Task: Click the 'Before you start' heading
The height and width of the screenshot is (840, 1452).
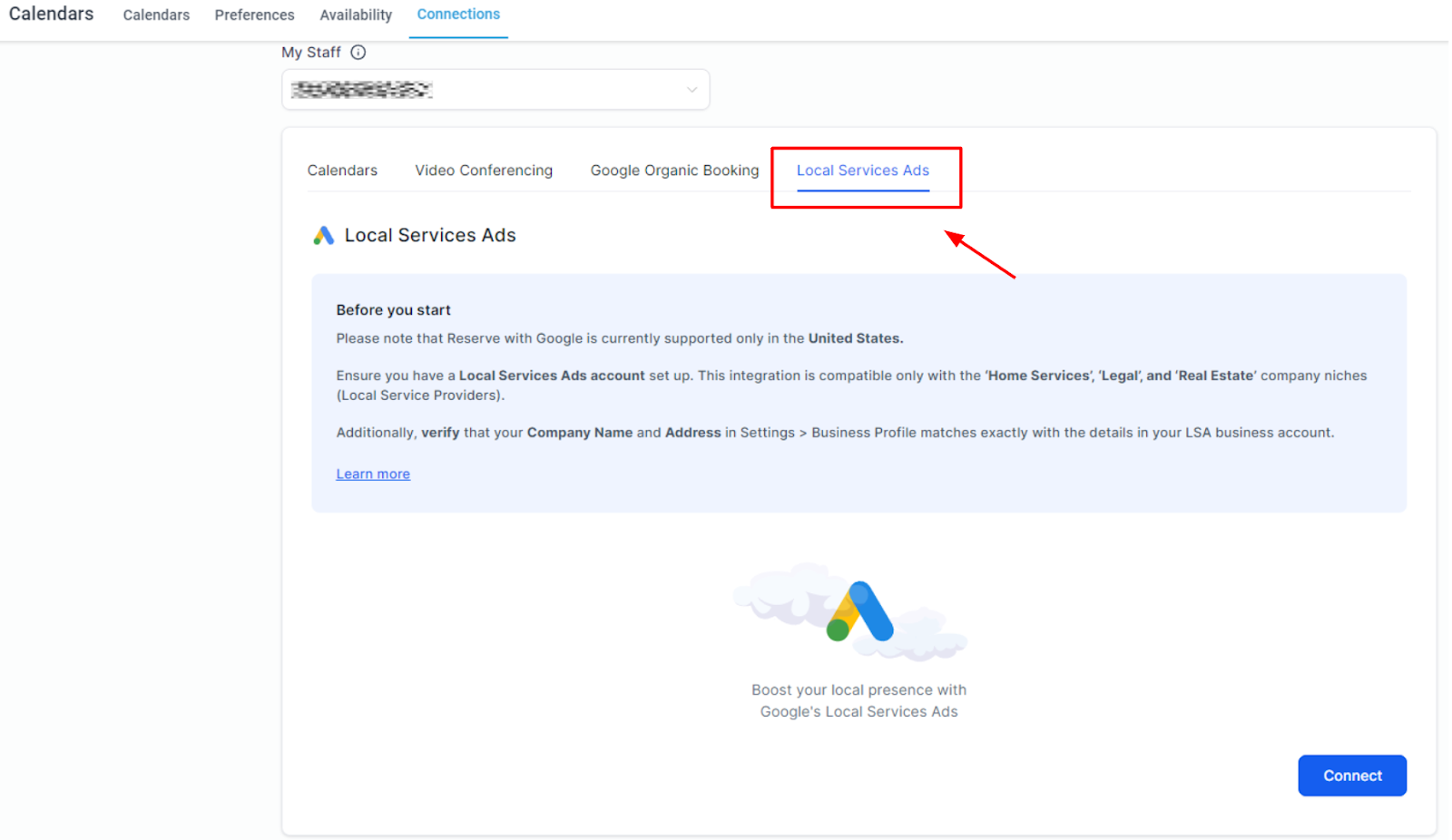Action: pos(393,310)
